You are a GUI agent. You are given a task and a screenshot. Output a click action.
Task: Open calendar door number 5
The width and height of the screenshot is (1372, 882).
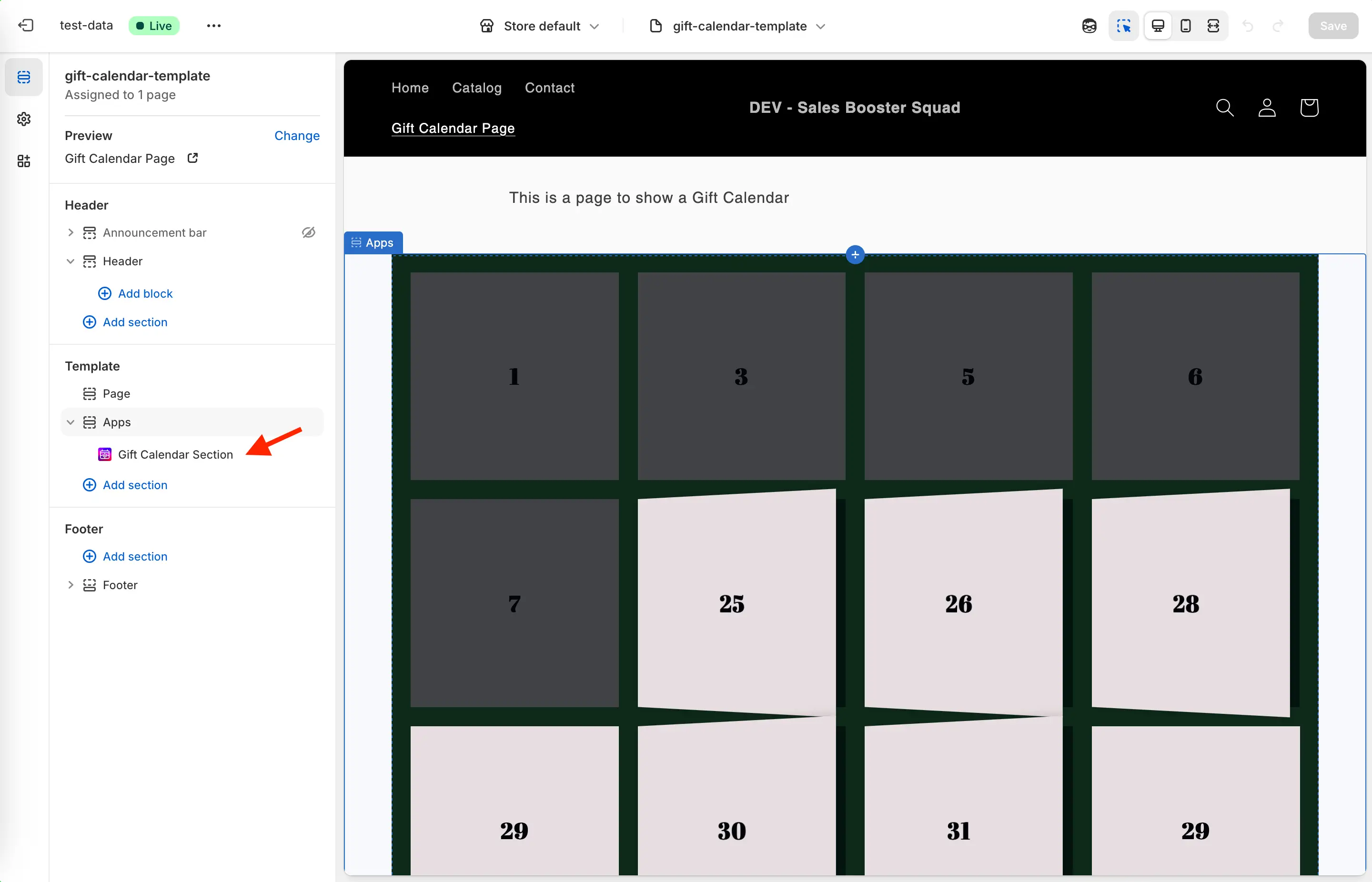[x=968, y=376]
